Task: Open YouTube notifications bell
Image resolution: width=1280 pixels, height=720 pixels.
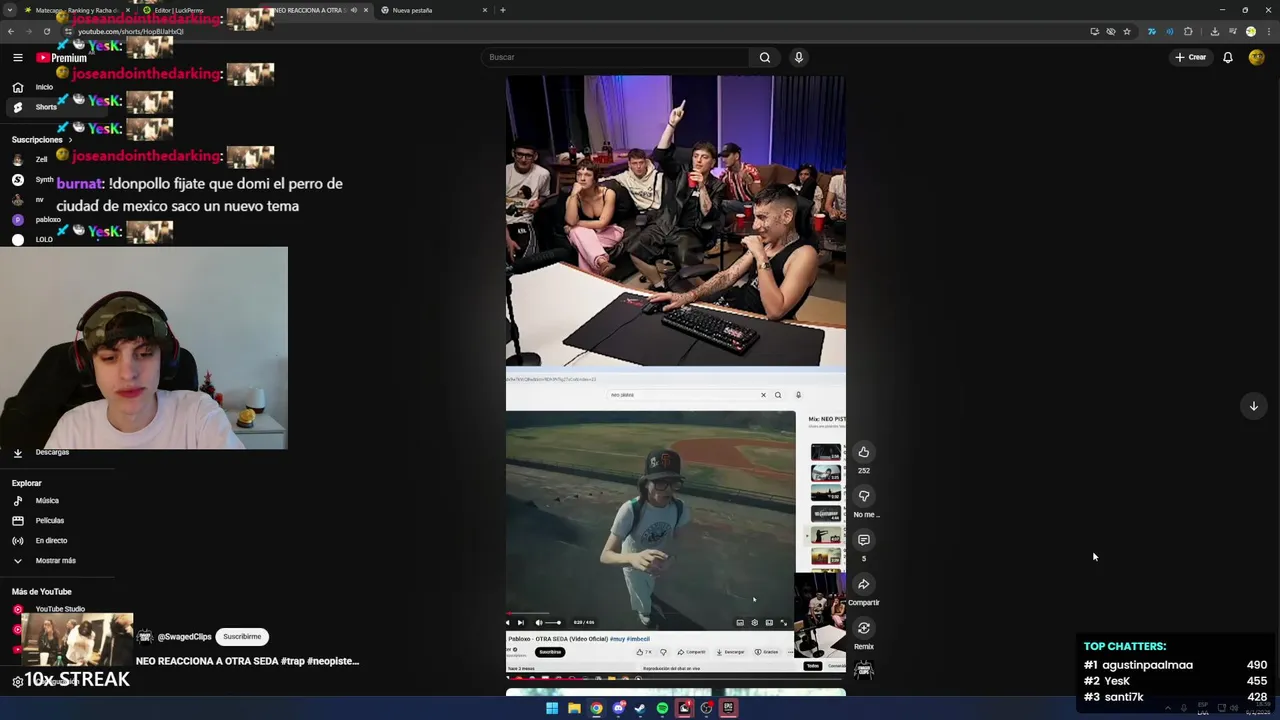Action: (1228, 57)
